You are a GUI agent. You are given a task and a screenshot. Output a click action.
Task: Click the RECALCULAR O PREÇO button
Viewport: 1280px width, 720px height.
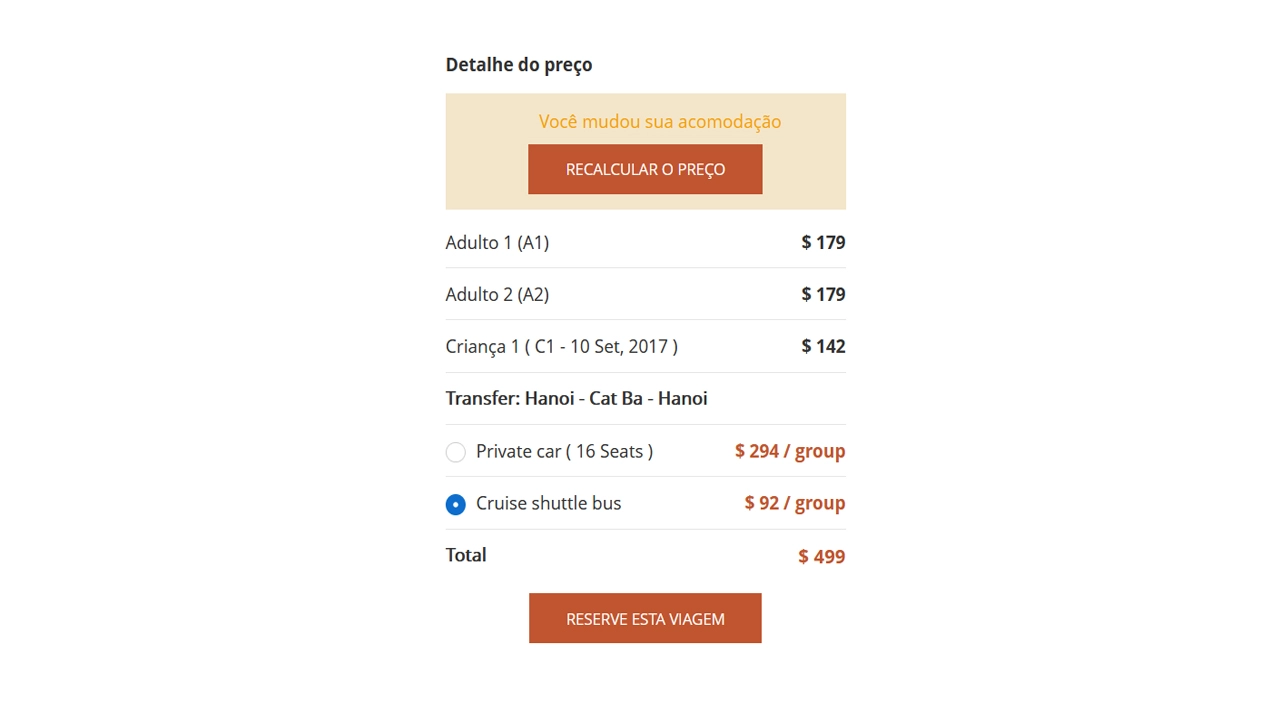(x=645, y=169)
